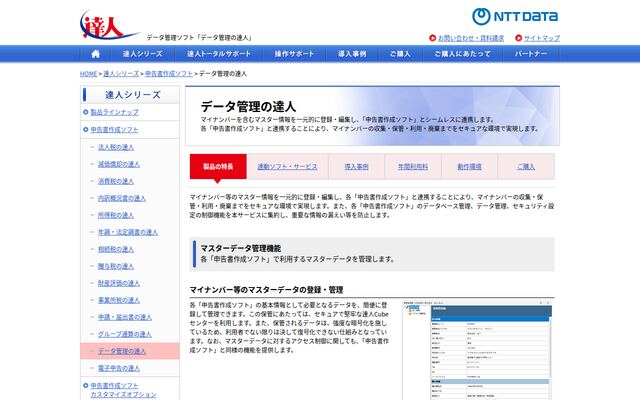The height and width of the screenshot is (400, 640).
Task: Switch to the 導入事例 tab below the banner
Action: pos(356,167)
